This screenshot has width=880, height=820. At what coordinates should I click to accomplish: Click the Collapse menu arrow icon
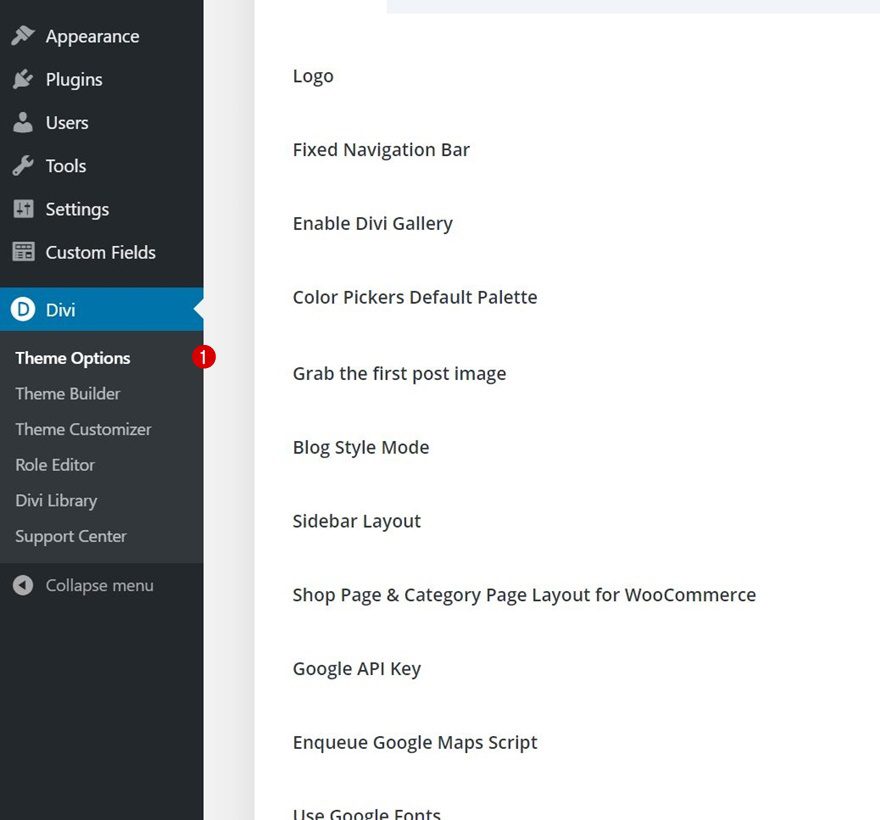tap(23, 585)
